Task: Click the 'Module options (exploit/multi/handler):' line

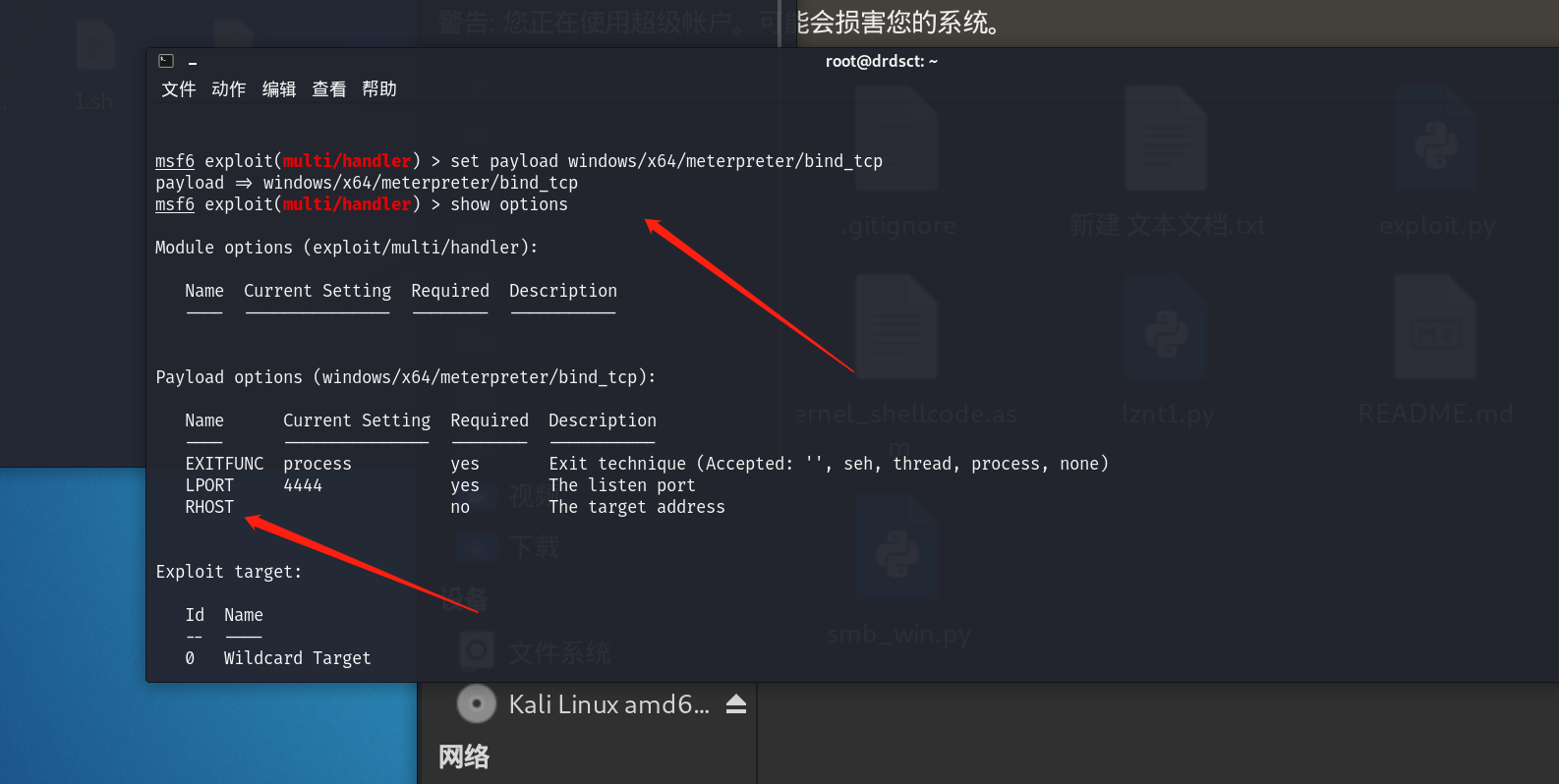Action: tap(347, 248)
